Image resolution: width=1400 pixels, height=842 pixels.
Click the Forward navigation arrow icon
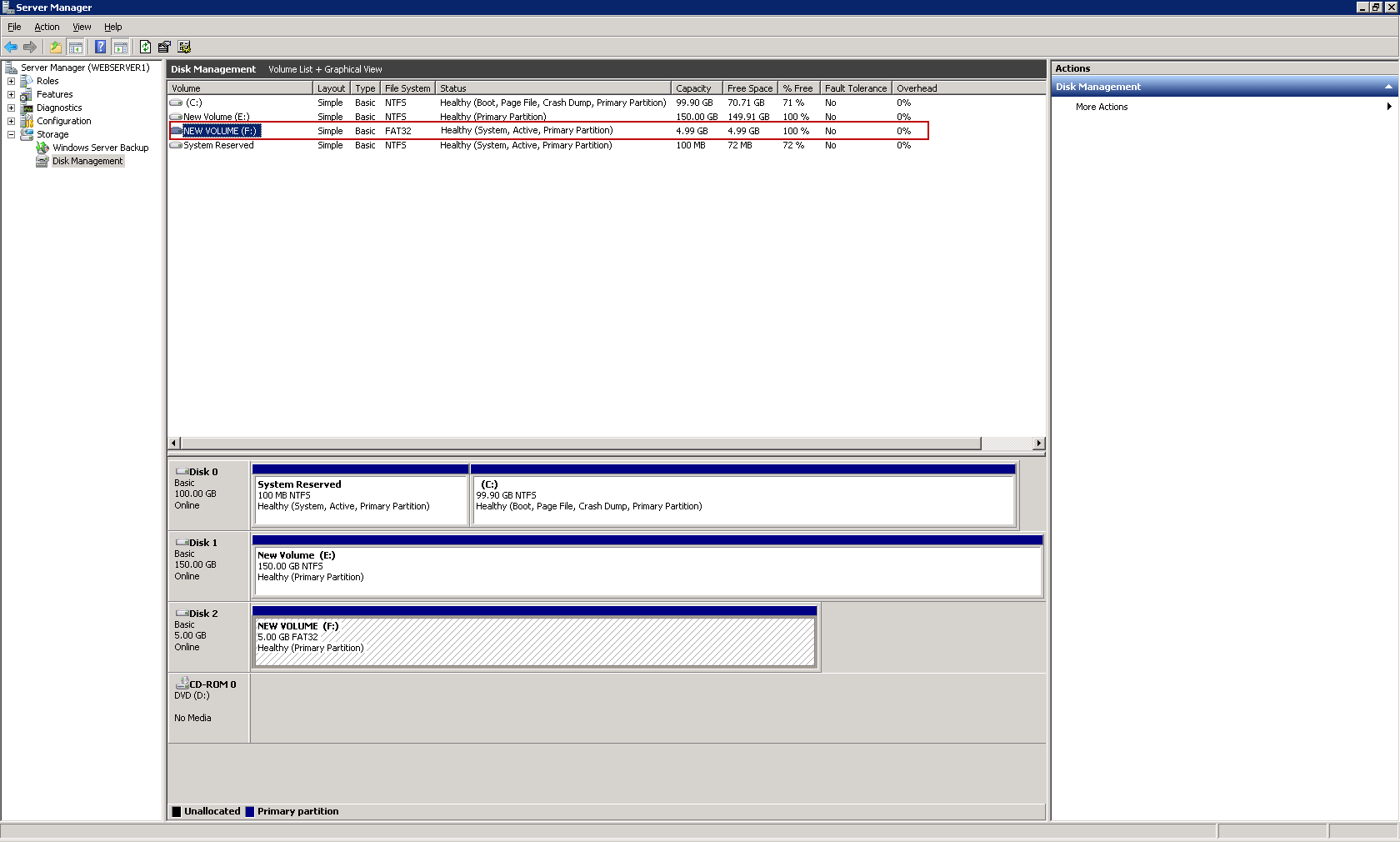click(31, 47)
